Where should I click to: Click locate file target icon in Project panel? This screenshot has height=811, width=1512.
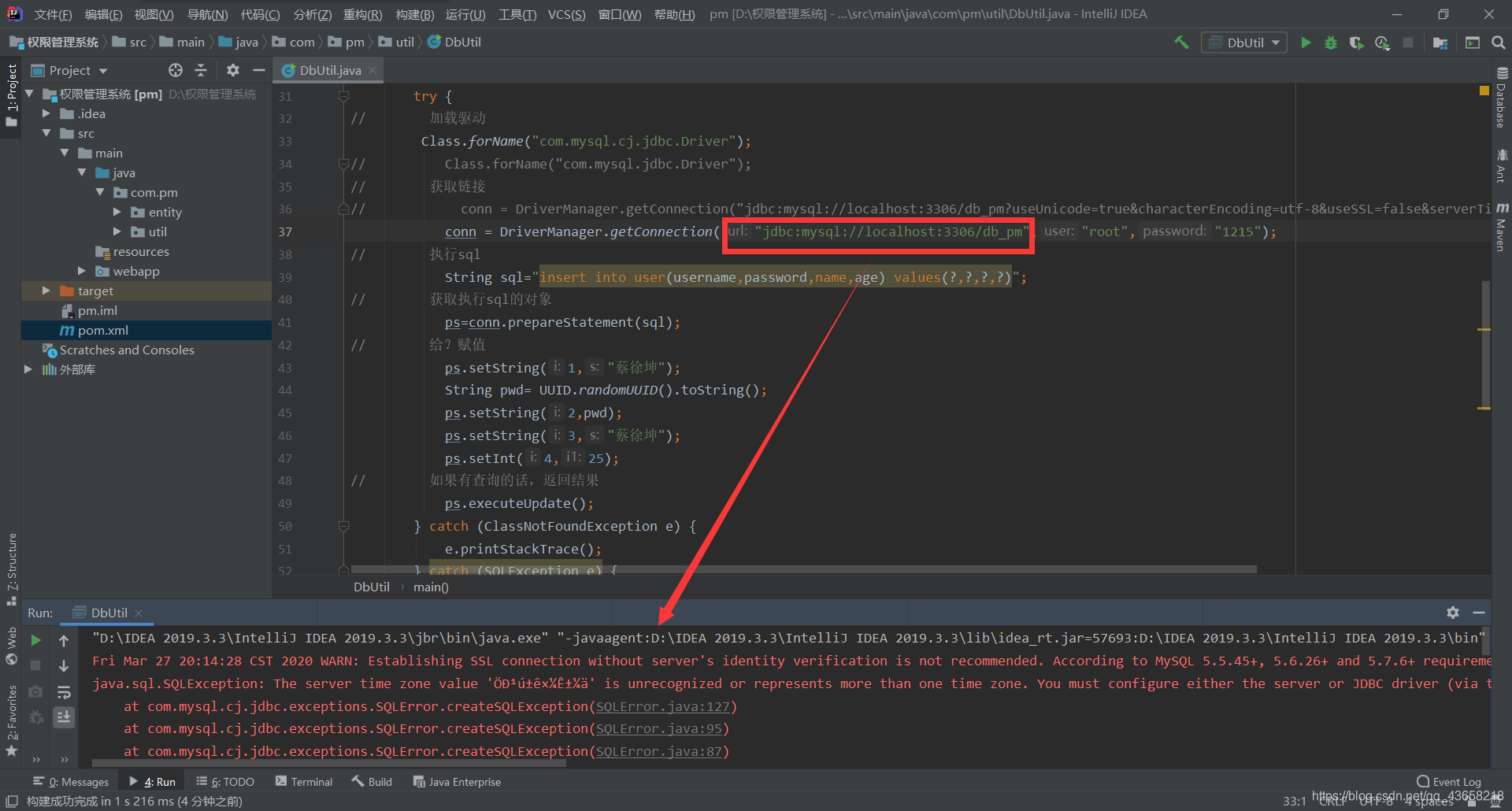(x=176, y=70)
